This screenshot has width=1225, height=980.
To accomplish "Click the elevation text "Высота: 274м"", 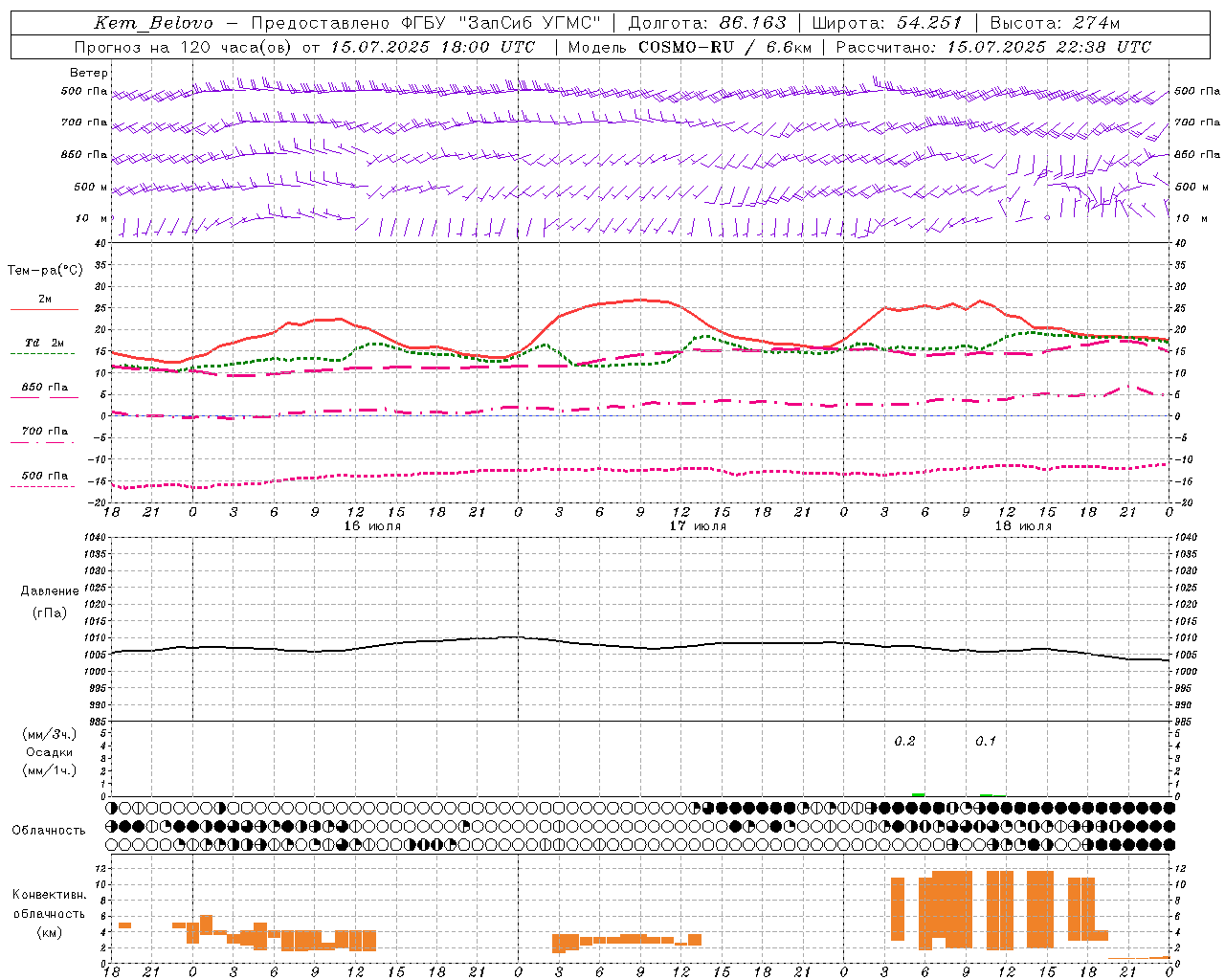I will pos(1055,23).
